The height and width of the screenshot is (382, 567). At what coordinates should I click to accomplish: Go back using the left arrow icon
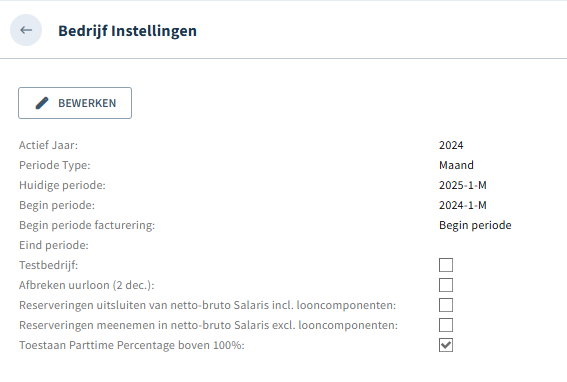tap(26, 30)
